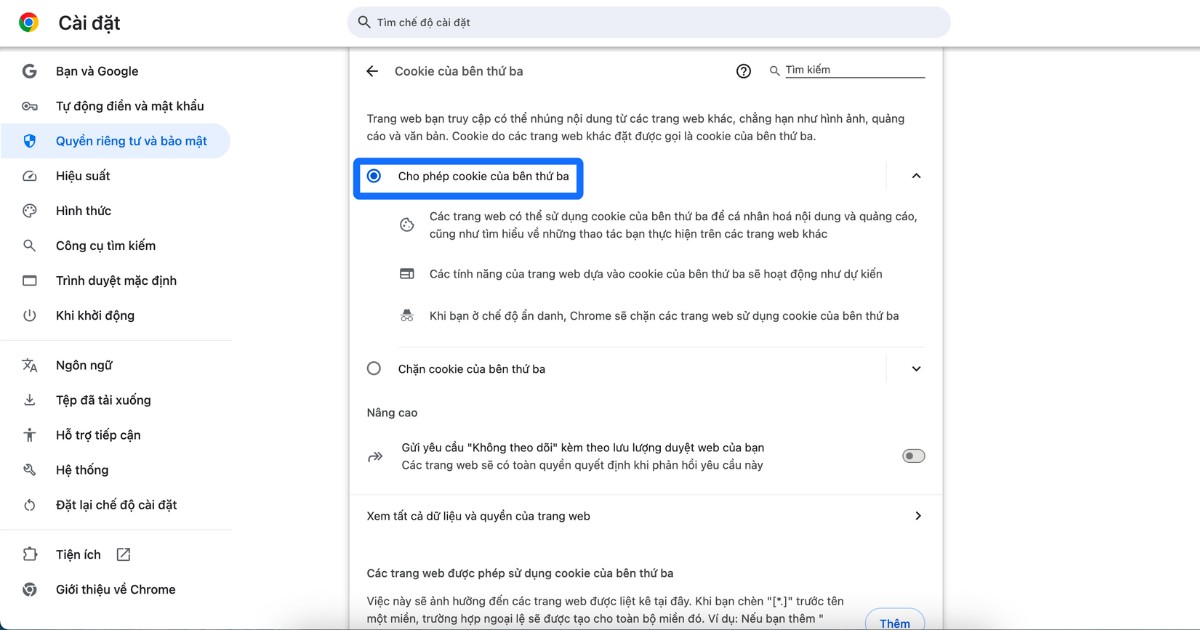Click the back arrow on cookie settings page

371,71
